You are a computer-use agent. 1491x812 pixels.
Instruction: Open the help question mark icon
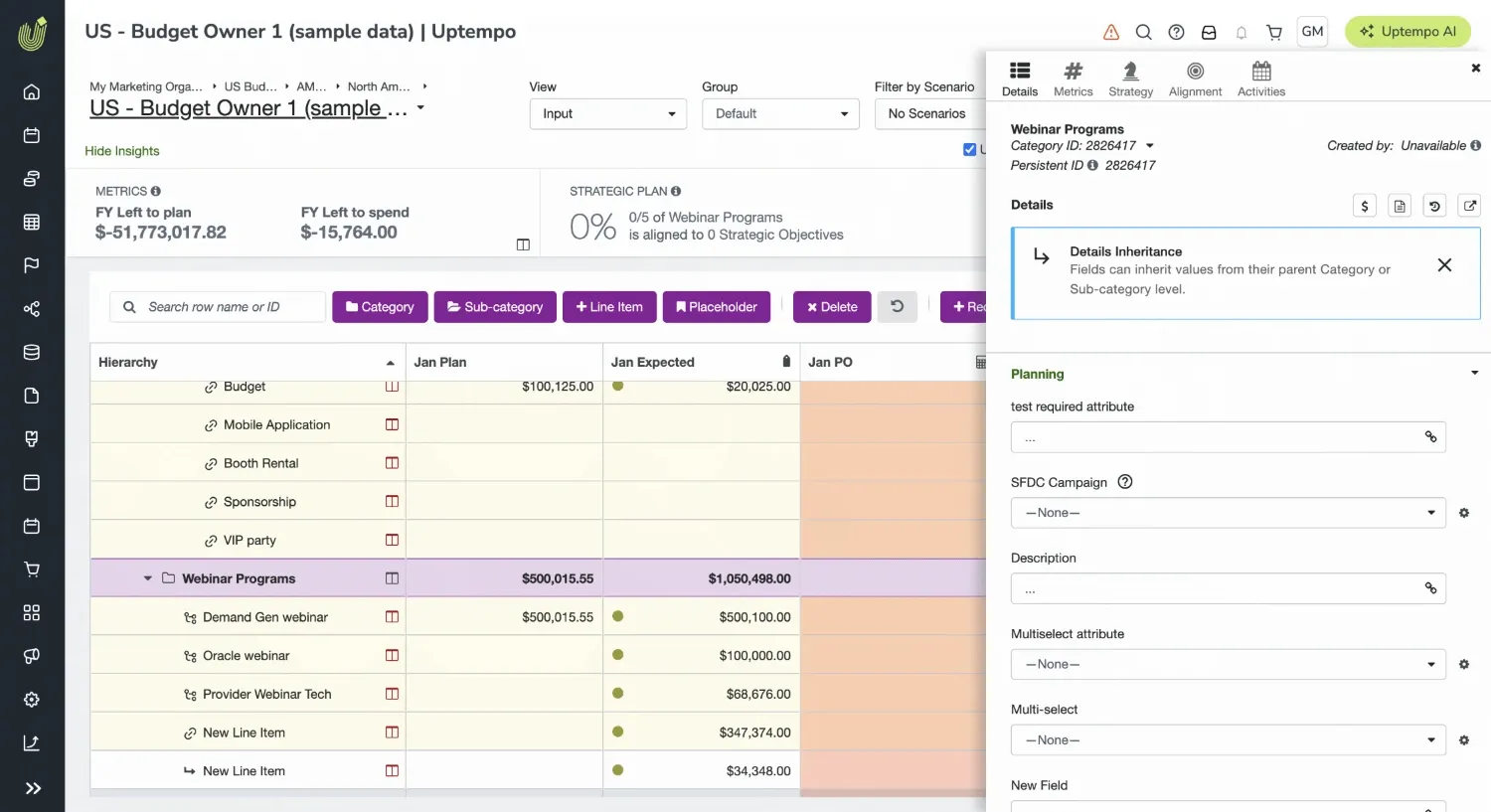tap(1176, 32)
